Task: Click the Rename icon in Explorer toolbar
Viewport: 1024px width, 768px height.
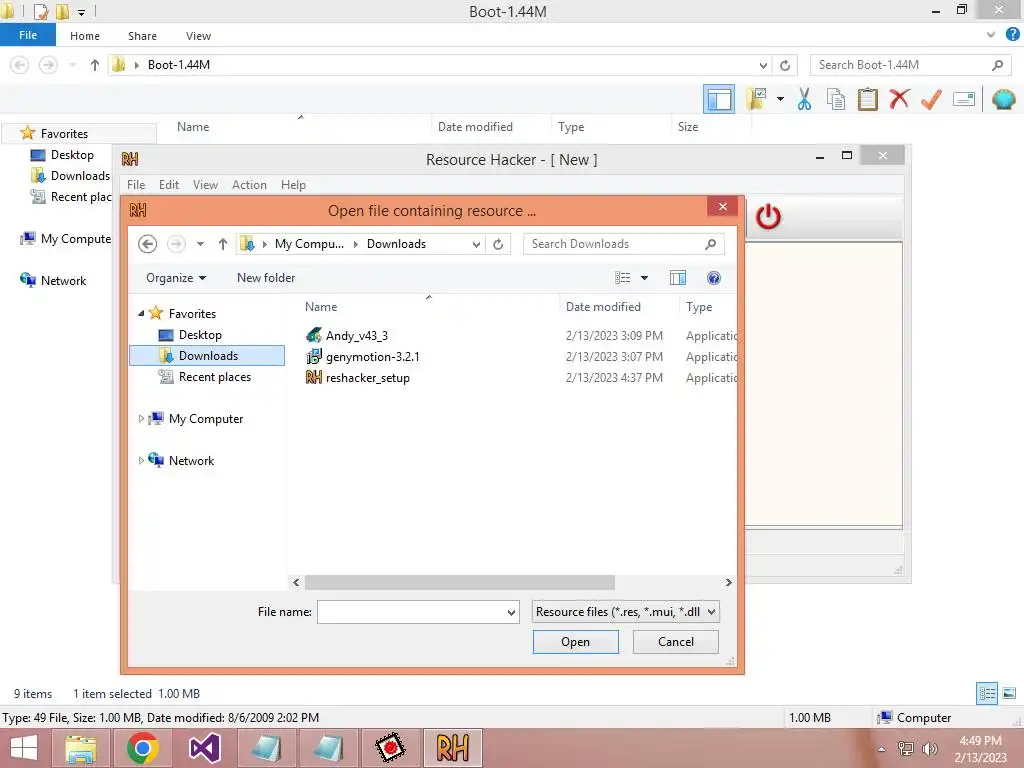Action: 963,99
